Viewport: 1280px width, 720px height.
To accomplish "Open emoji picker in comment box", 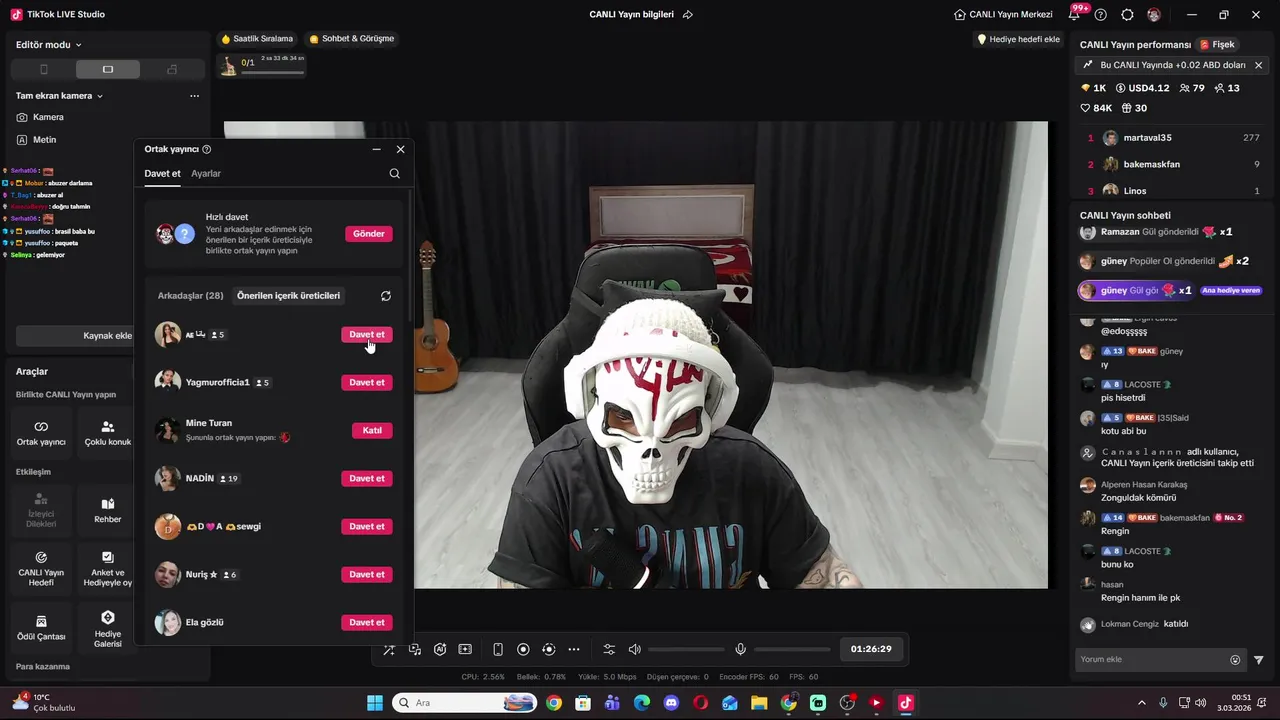I will pos(1235,660).
